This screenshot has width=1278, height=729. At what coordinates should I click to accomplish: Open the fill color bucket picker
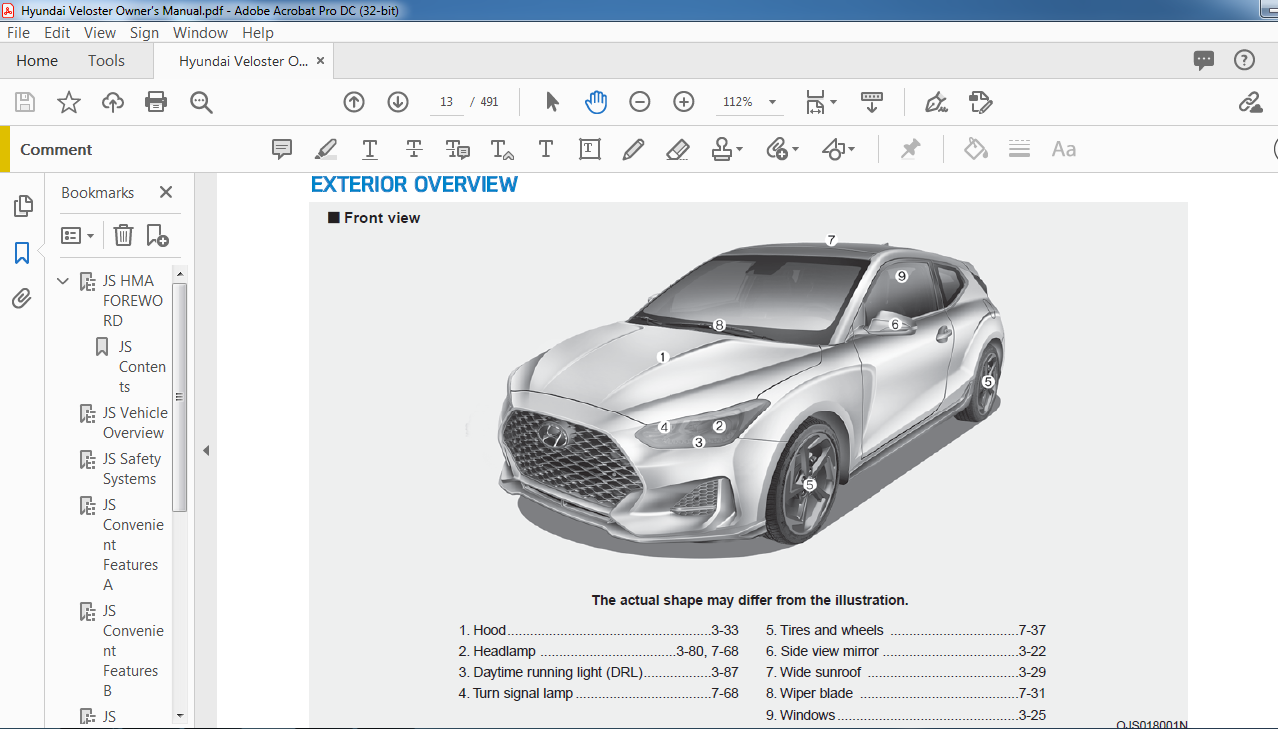point(976,149)
